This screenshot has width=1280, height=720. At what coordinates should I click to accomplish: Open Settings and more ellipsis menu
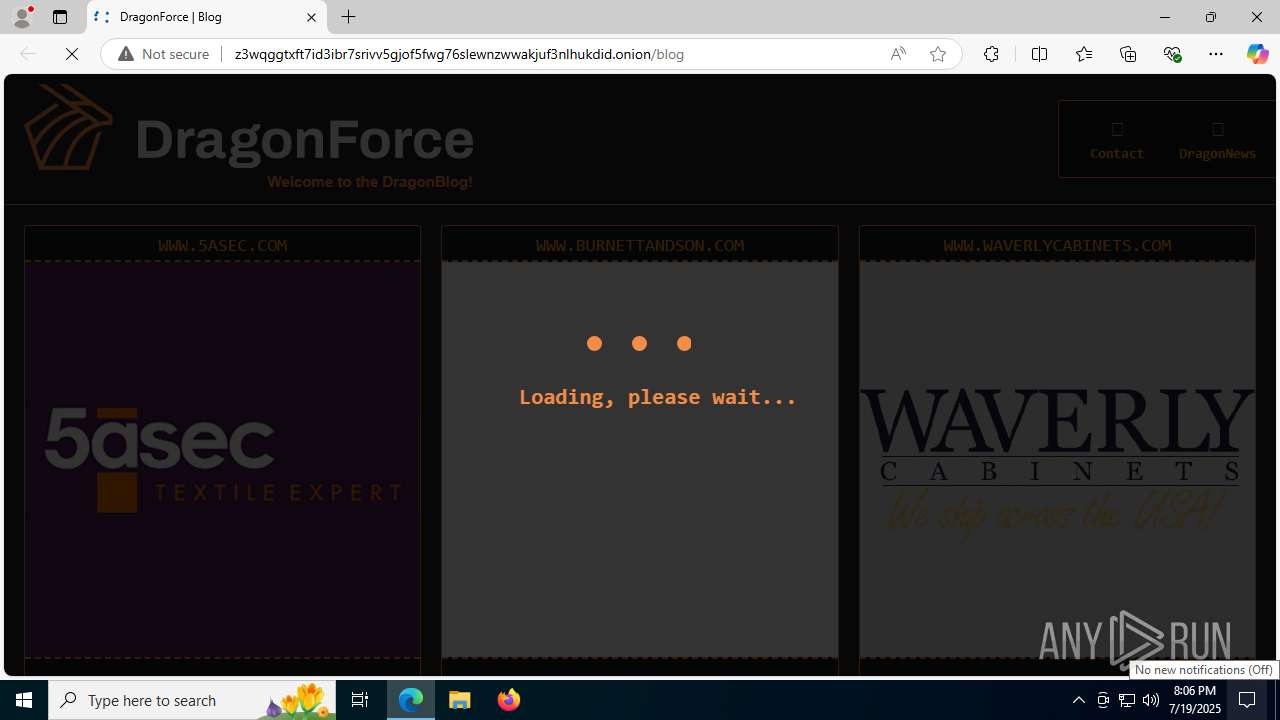1216,54
